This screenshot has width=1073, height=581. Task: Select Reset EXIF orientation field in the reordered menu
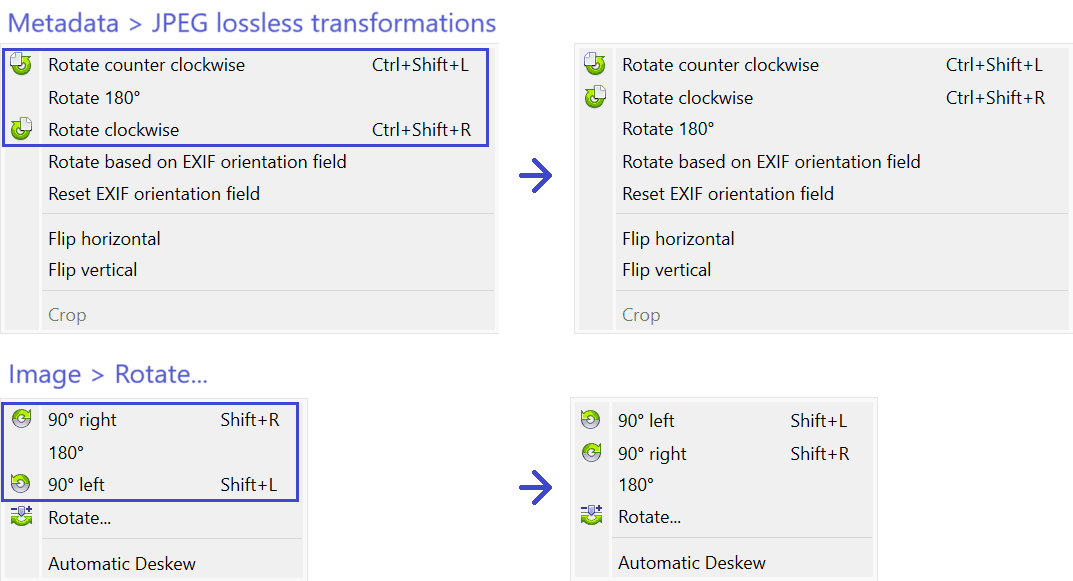727,194
